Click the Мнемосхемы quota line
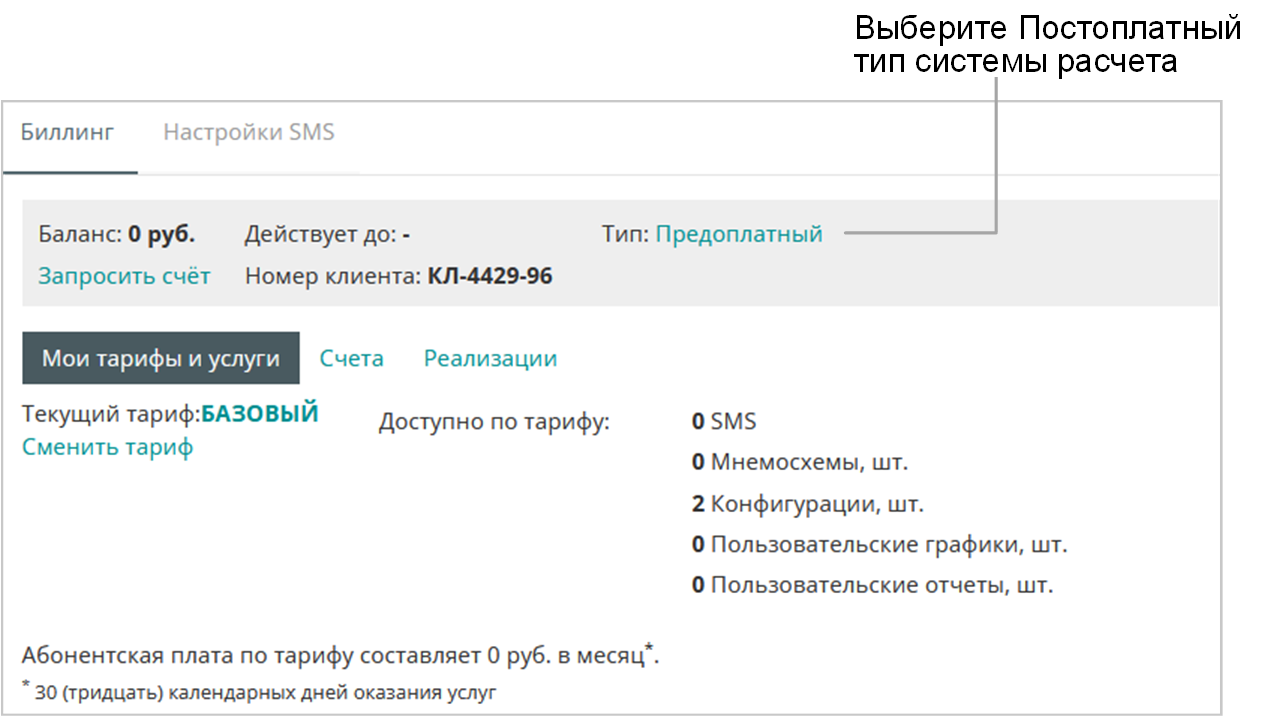 (x=799, y=462)
